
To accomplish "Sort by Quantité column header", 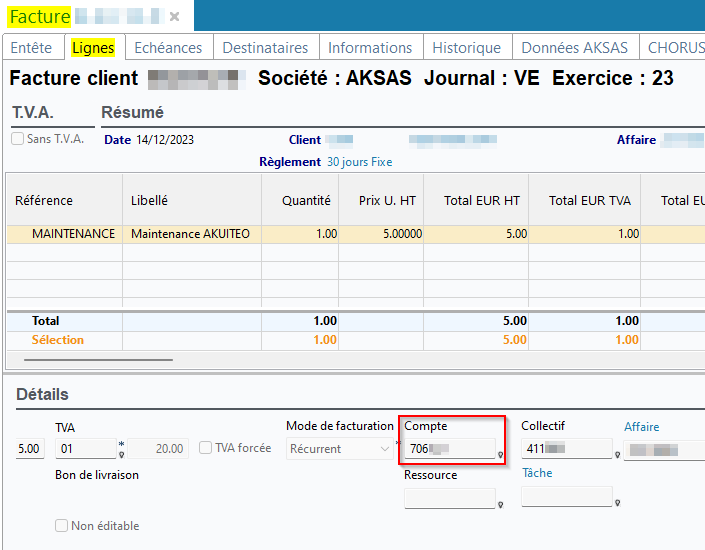I will [300, 200].
